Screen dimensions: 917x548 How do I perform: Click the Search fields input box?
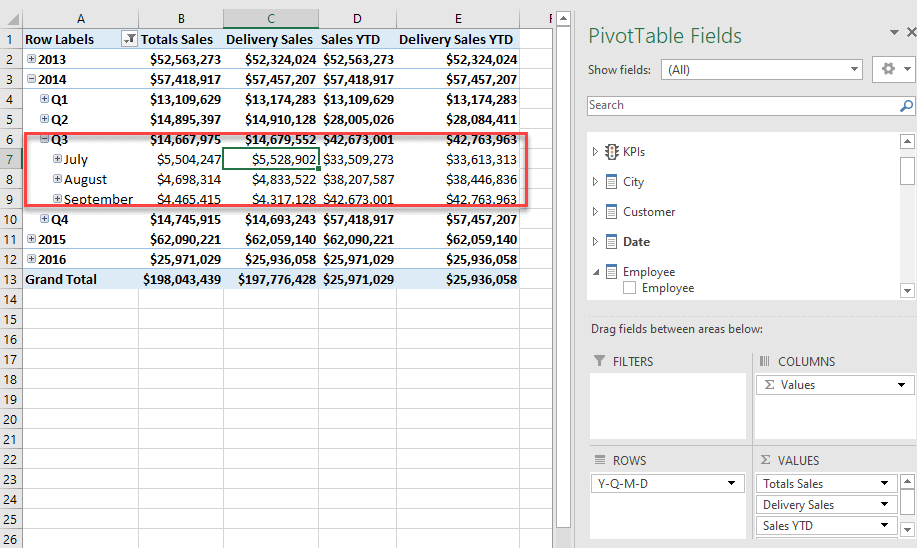click(x=740, y=106)
